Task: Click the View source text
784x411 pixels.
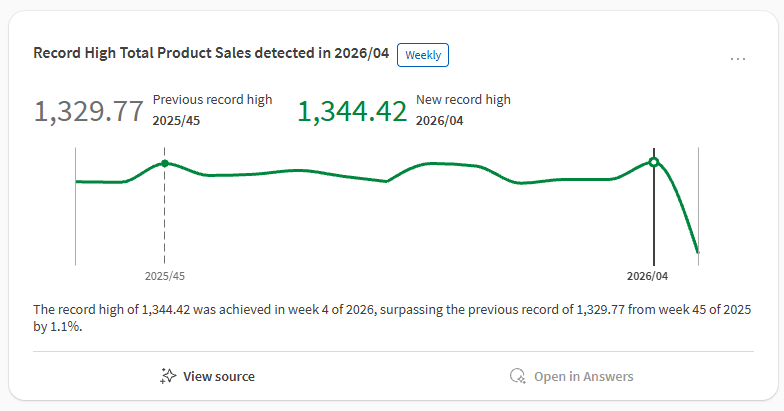Action: pos(218,376)
